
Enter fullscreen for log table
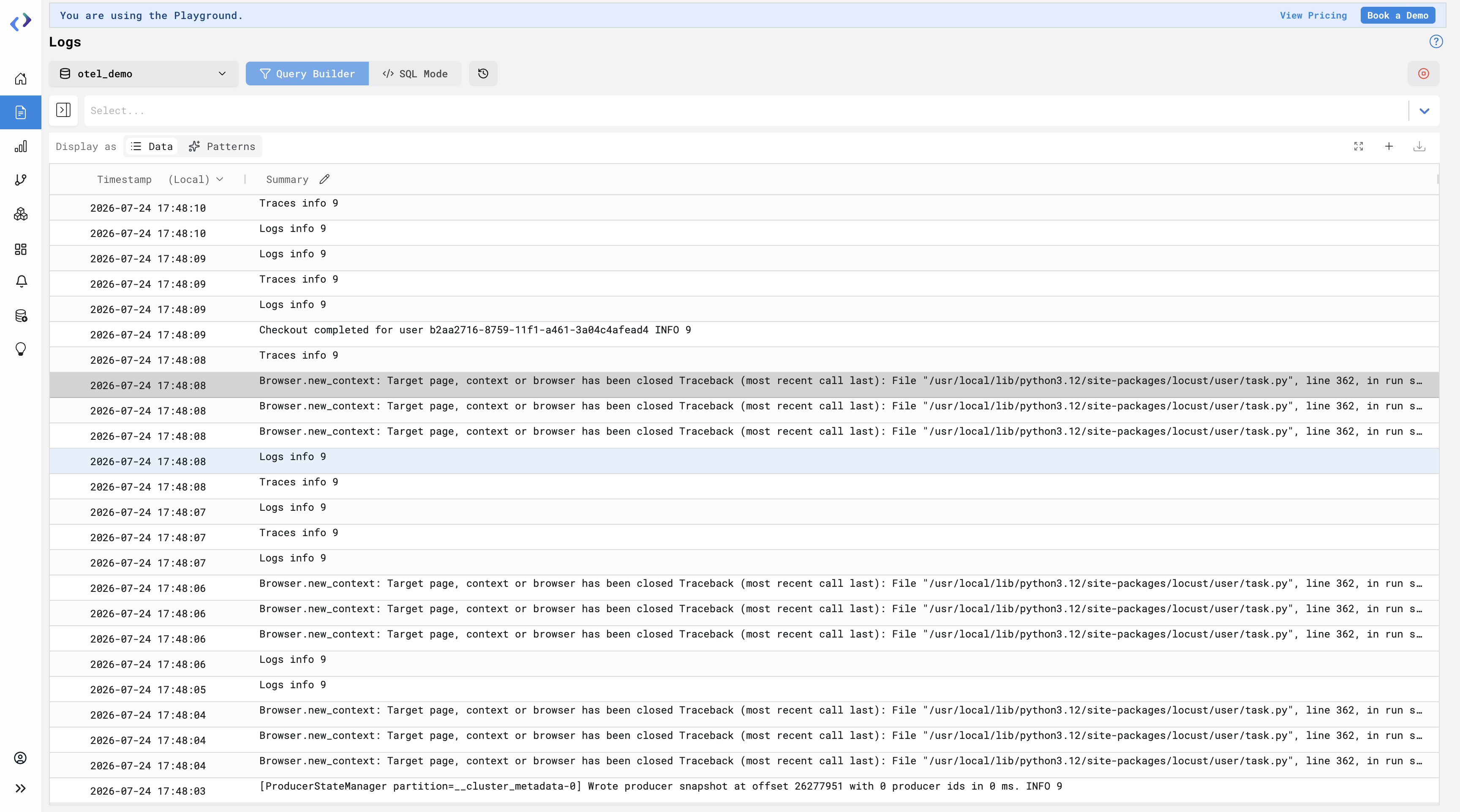1359,146
